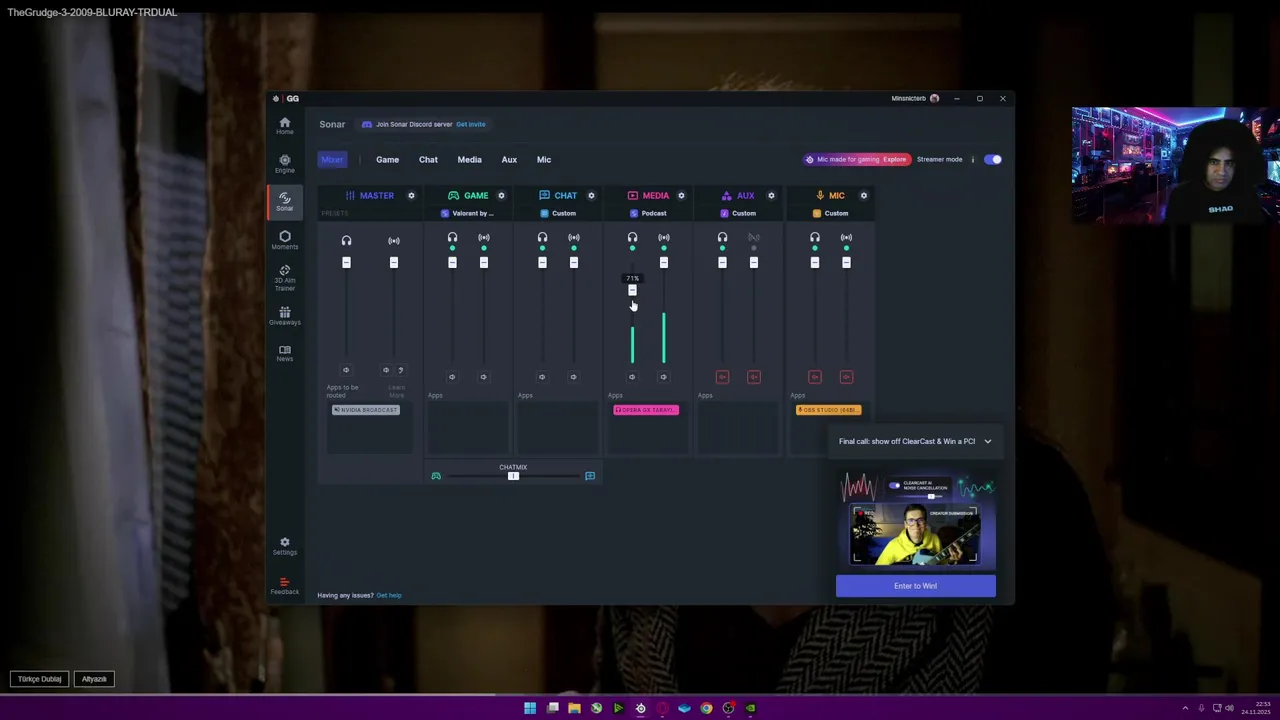Viewport: 1280px width, 720px height.
Task: Click the Enter to Win button
Action: point(916,586)
